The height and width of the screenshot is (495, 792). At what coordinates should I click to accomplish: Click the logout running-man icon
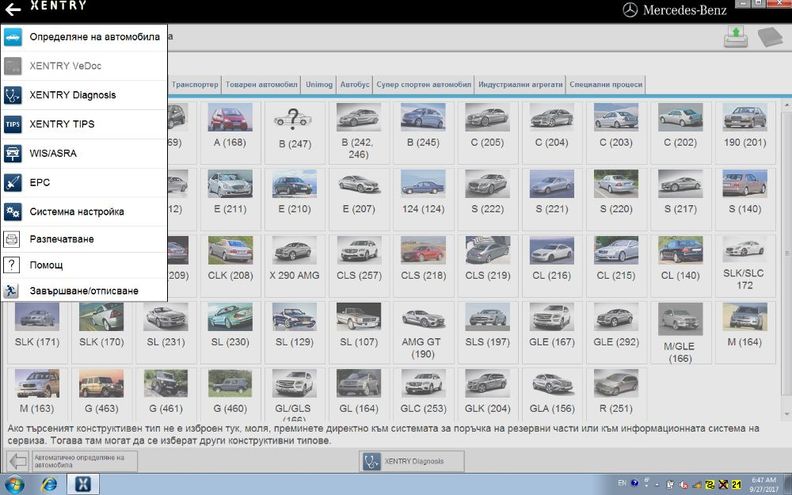click(x=11, y=290)
